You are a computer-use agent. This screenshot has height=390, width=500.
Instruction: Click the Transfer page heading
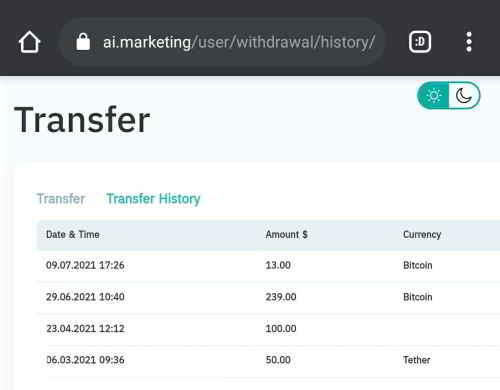coord(82,120)
